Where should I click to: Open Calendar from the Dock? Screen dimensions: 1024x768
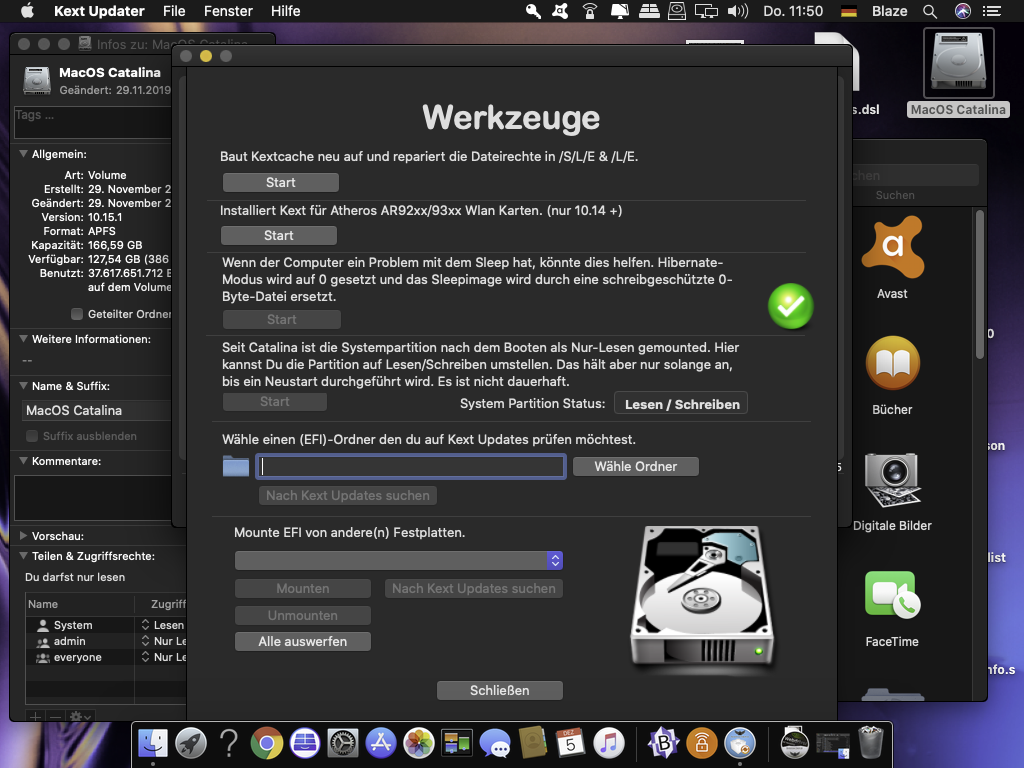(x=571, y=743)
